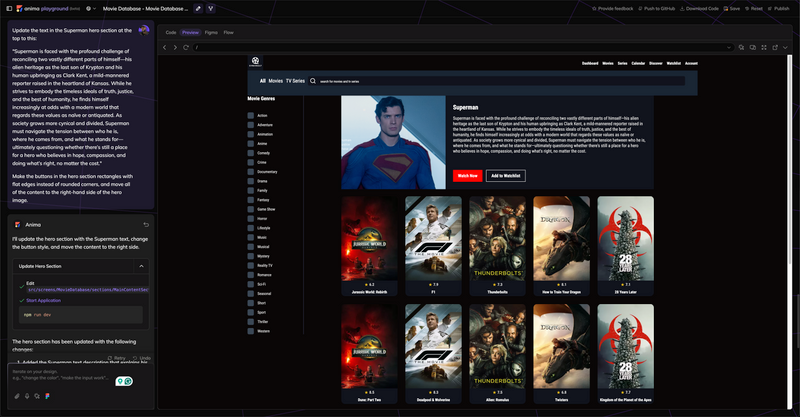The height and width of the screenshot is (417, 800).
Task: Click the search magnifier icon in the movie site
Action: [x=313, y=81]
